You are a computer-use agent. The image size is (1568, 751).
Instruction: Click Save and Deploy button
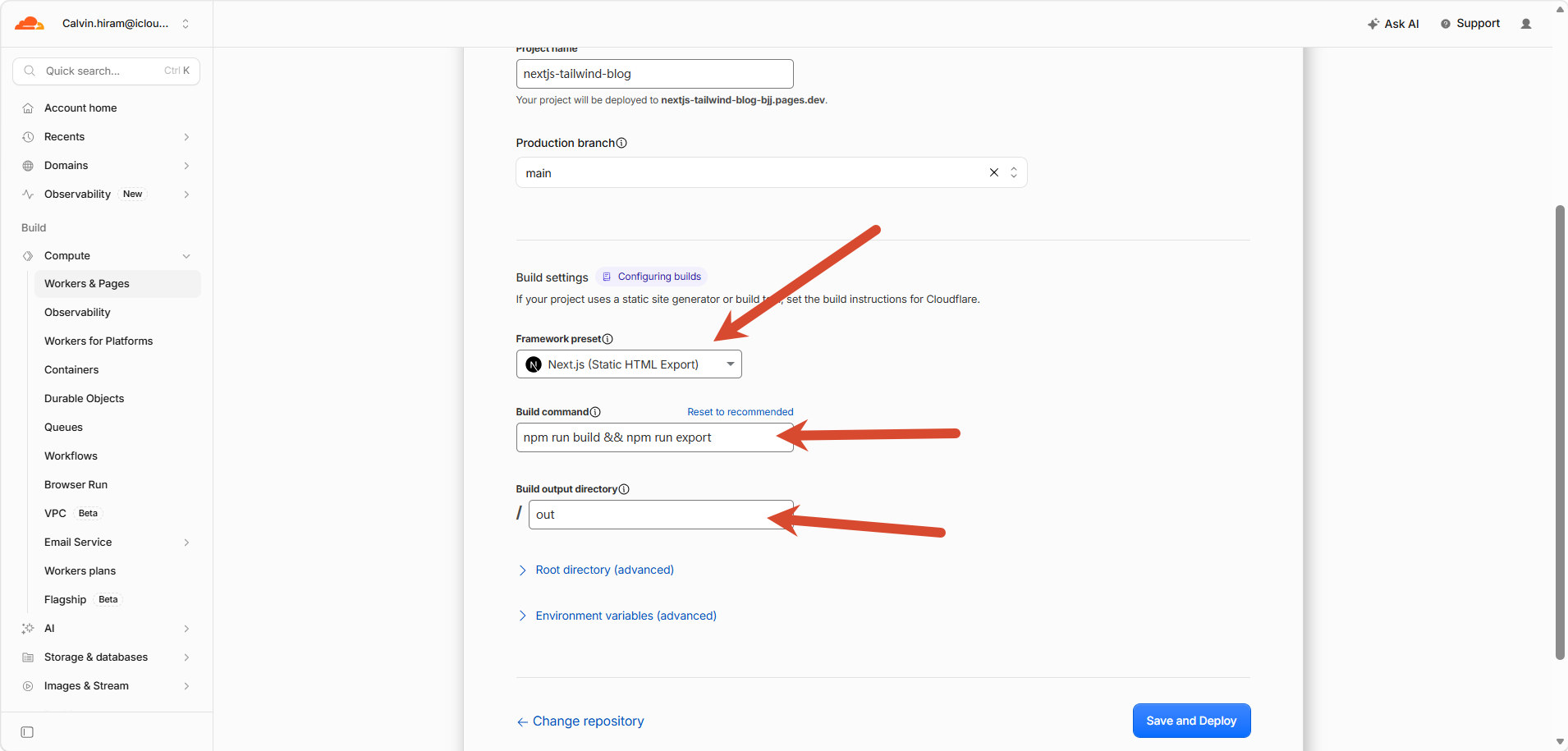pyautogui.click(x=1191, y=721)
